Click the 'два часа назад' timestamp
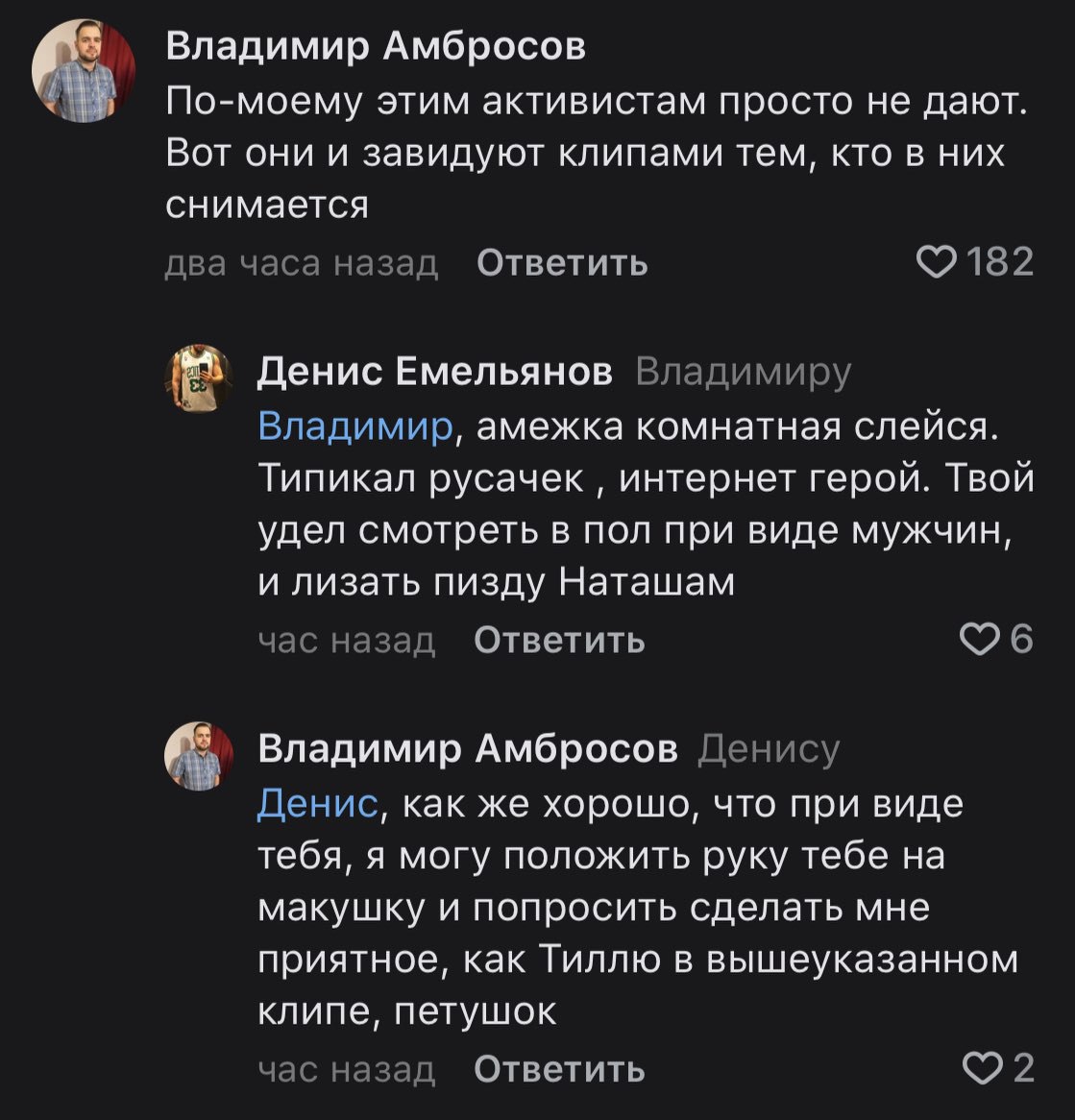Image resolution: width=1075 pixels, height=1120 pixels. coord(302,263)
